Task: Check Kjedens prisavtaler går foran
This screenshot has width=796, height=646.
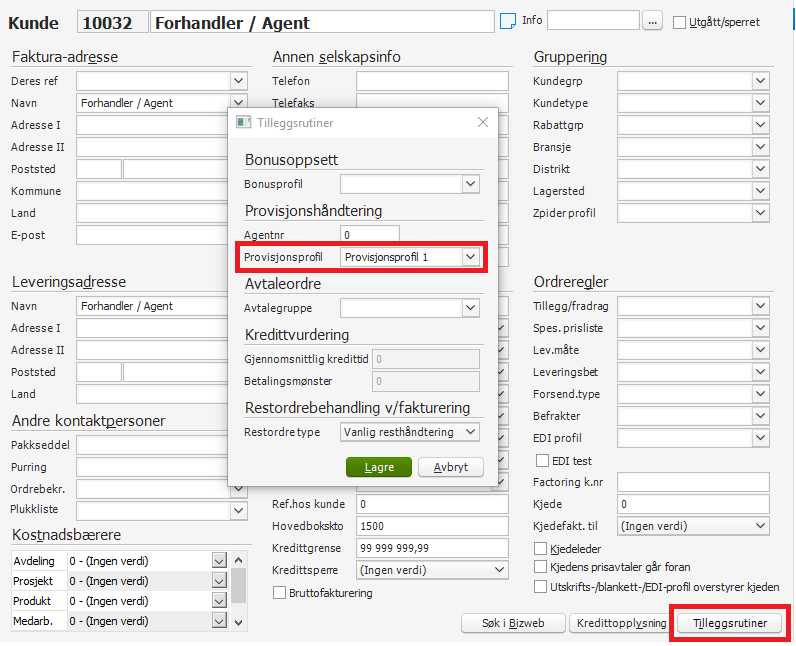Action: (541, 567)
